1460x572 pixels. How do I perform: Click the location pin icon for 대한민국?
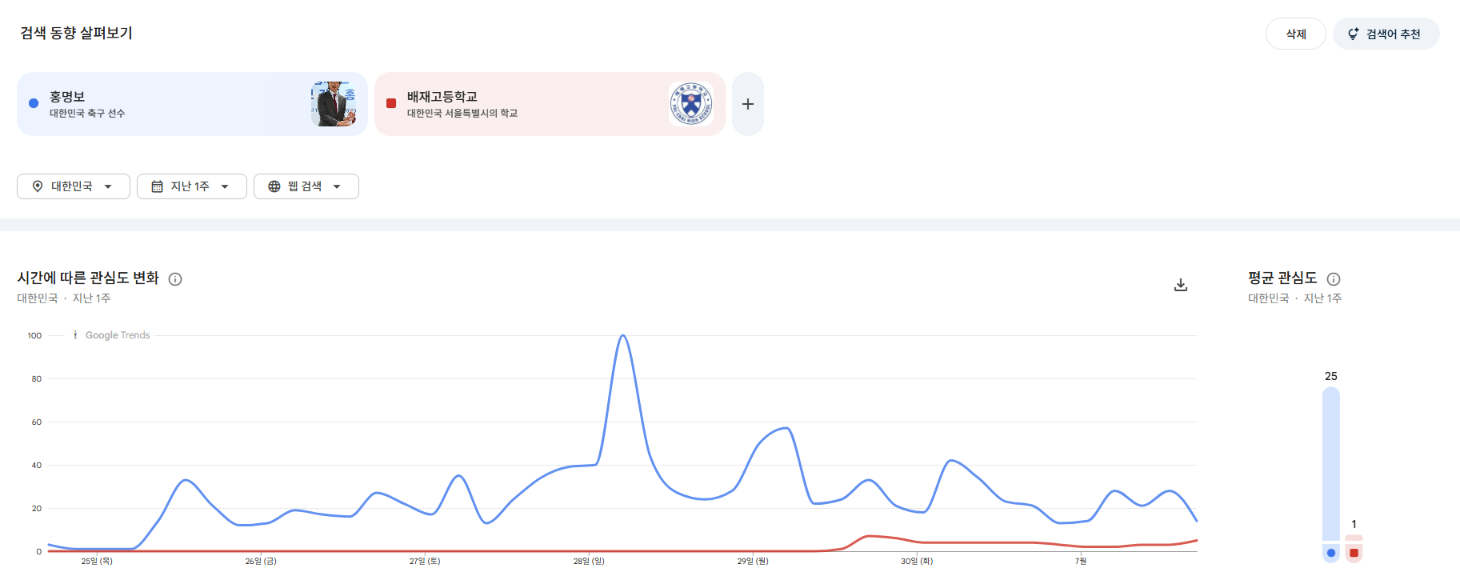[38, 186]
